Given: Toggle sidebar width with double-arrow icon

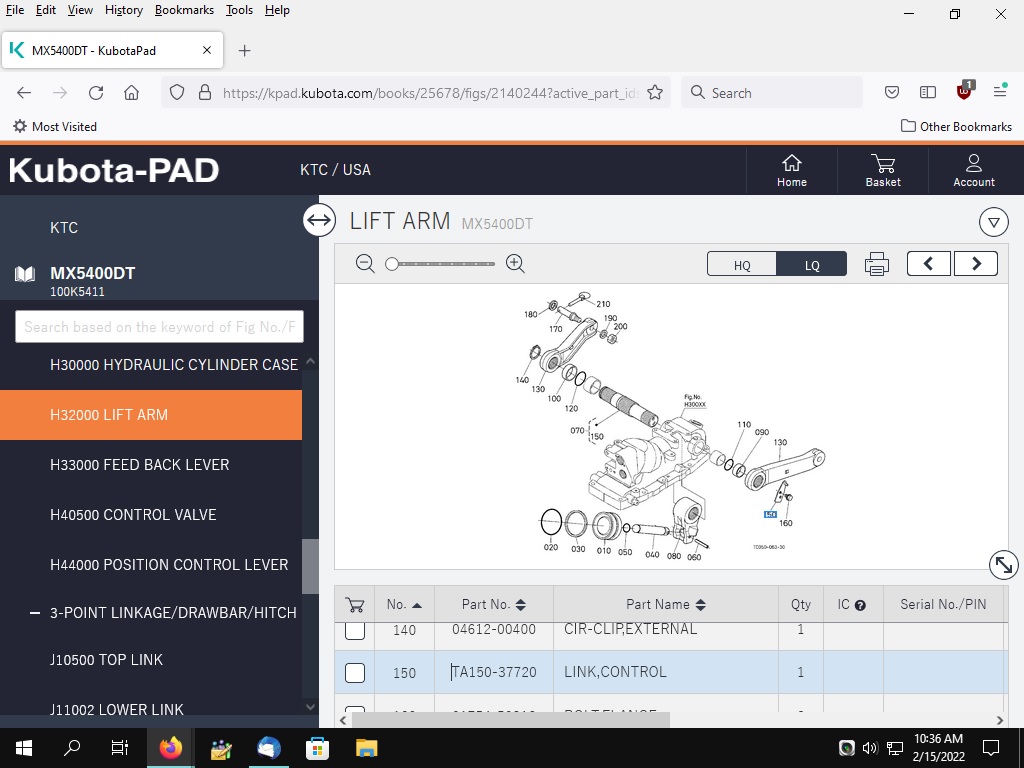Looking at the screenshot, I should click(319, 220).
